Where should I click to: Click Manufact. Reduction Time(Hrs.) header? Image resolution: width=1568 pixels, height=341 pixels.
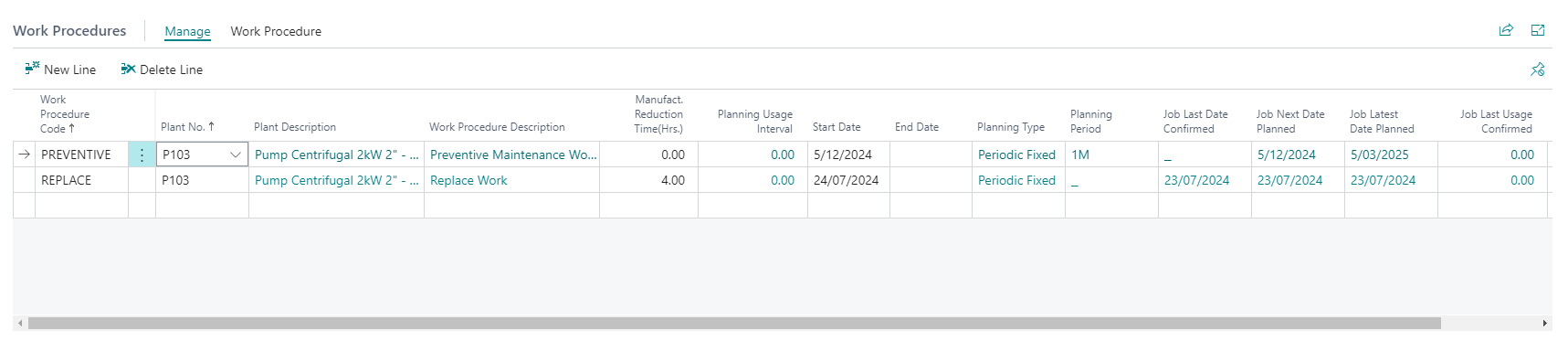pos(658,114)
